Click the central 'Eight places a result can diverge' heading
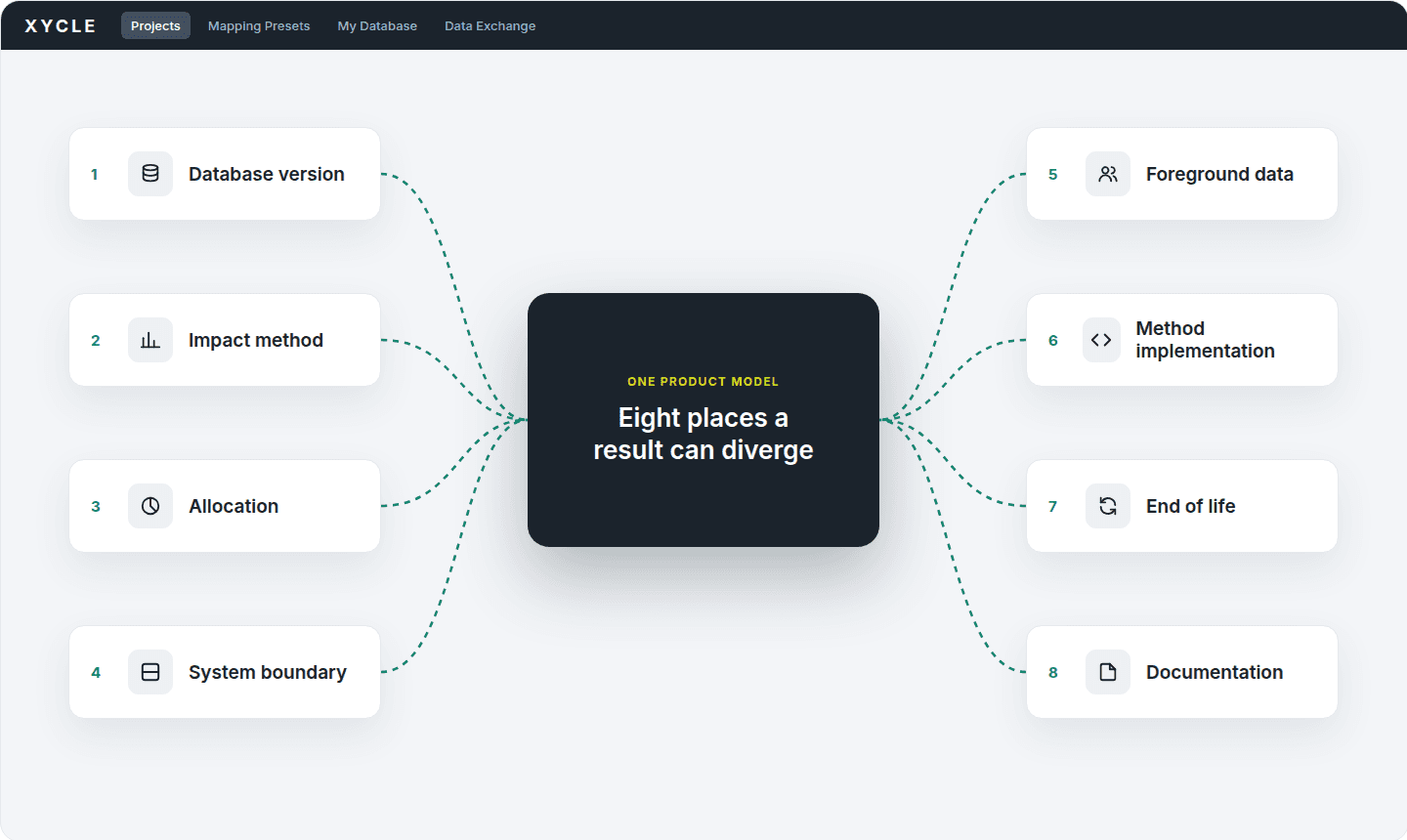The width and height of the screenshot is (1407, 840). coord(703,434)
